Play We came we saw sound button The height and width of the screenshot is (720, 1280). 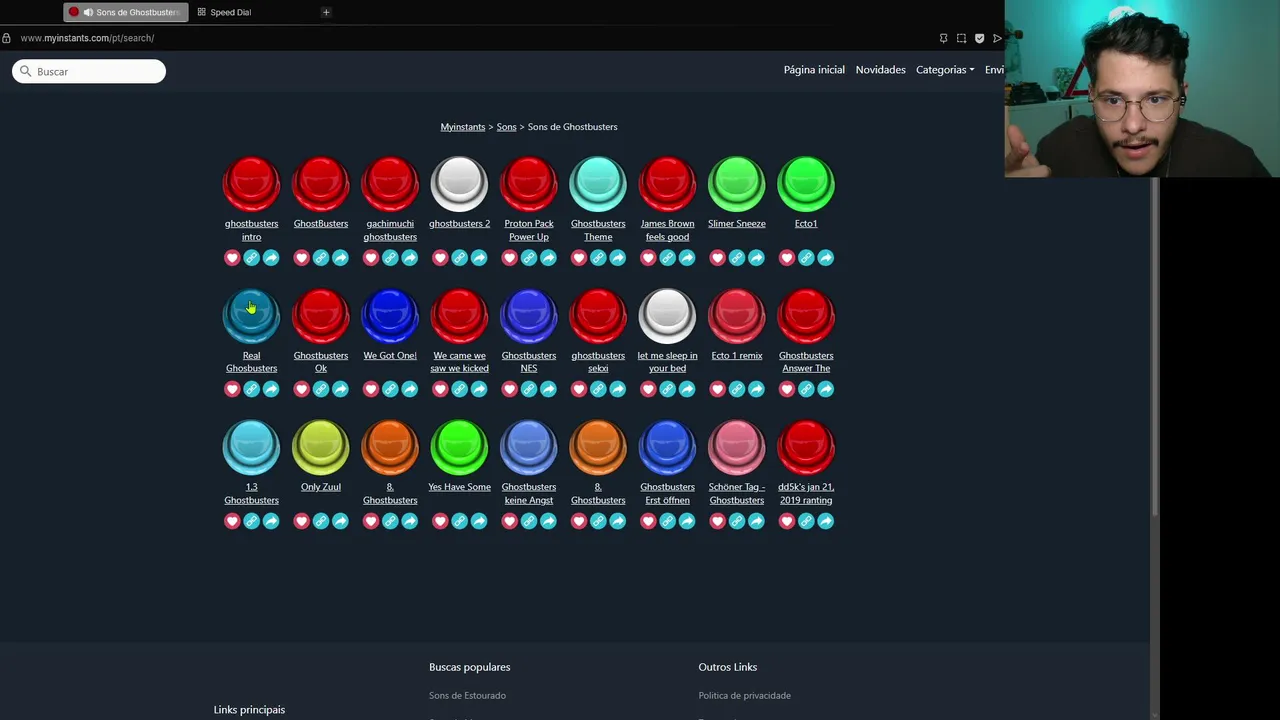click(459, 316)
